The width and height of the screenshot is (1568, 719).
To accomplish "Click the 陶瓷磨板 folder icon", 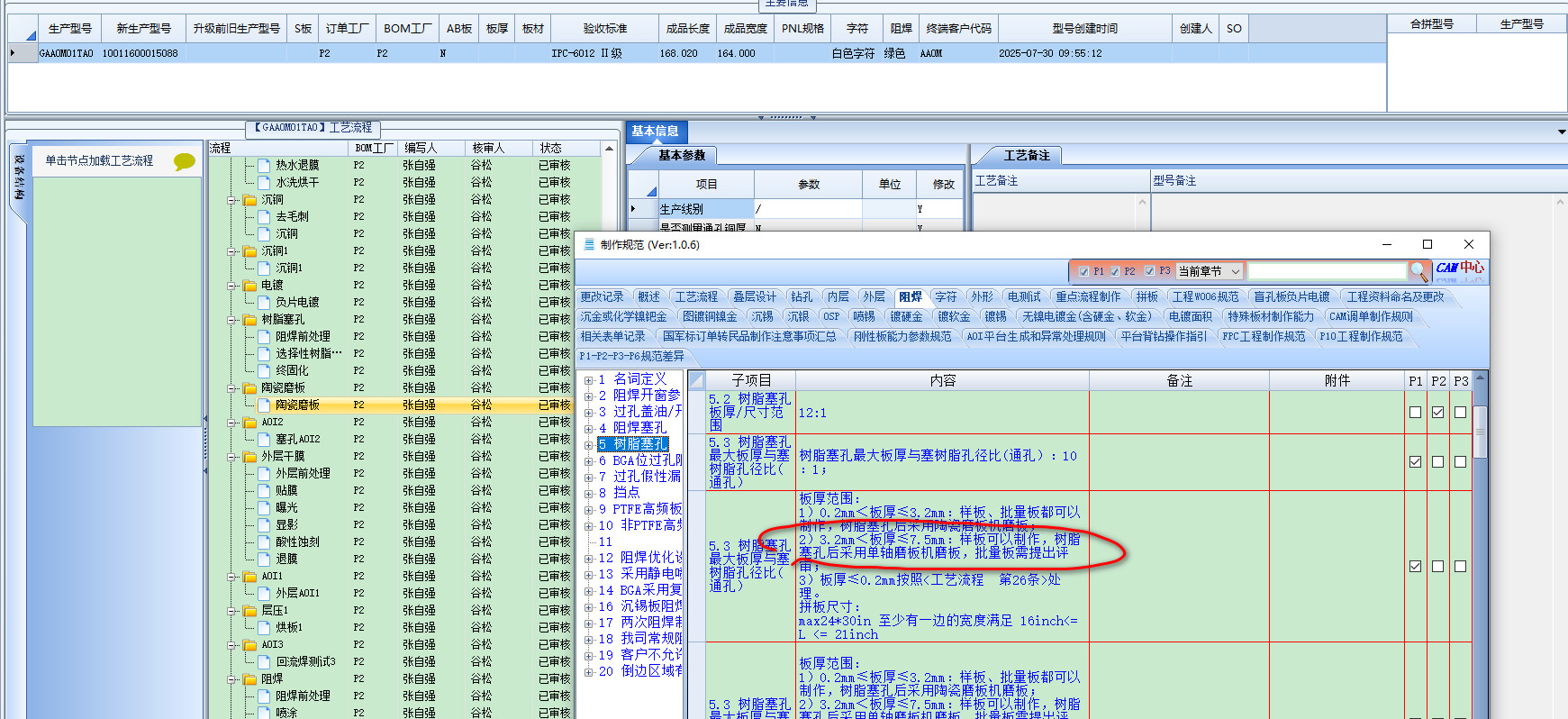I will click(x=249, y=387).
